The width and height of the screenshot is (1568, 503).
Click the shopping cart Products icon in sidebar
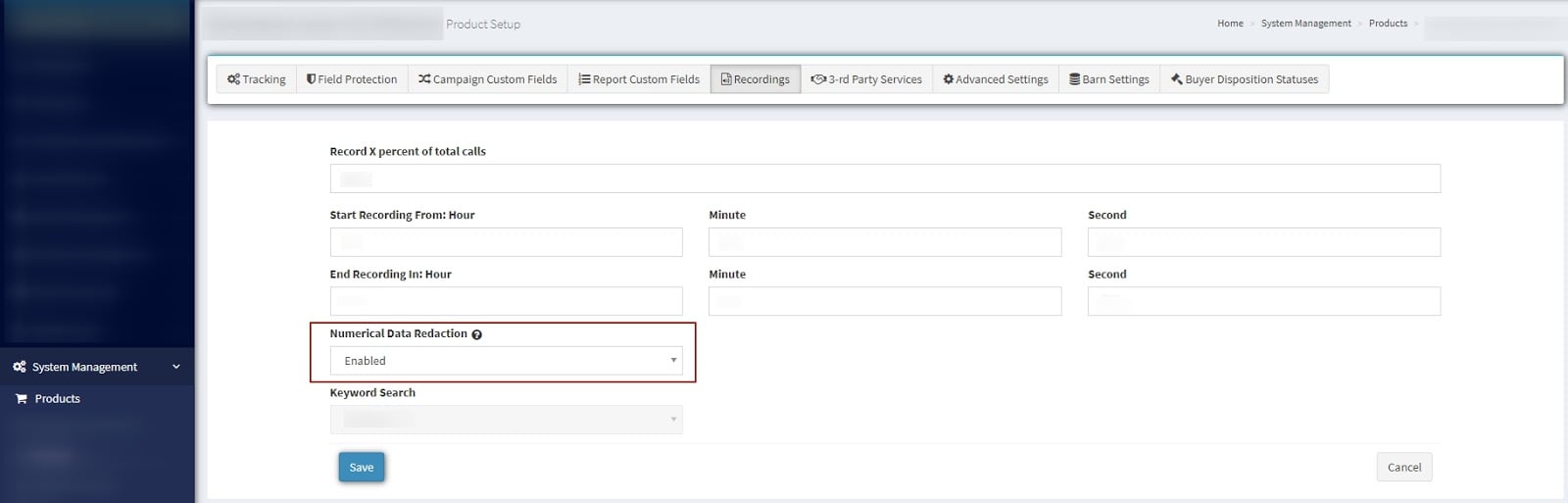(x=21, y=399)
